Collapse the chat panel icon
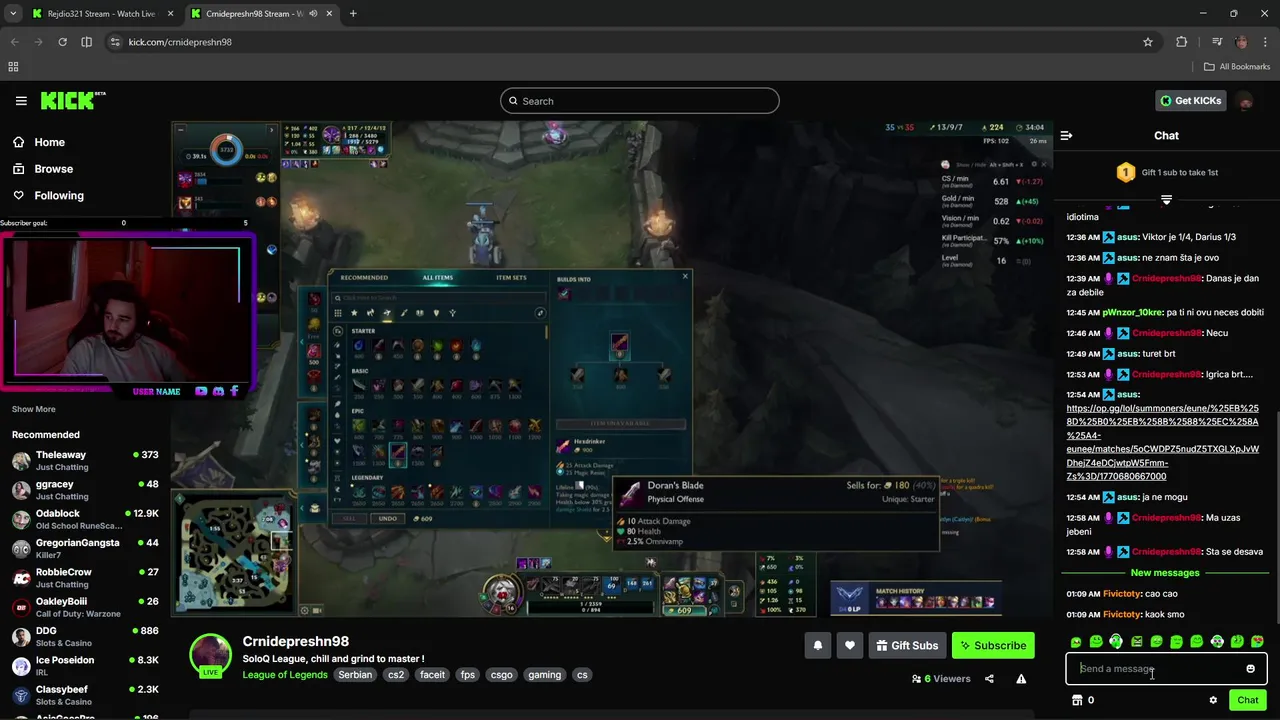 click(1066, 136)
